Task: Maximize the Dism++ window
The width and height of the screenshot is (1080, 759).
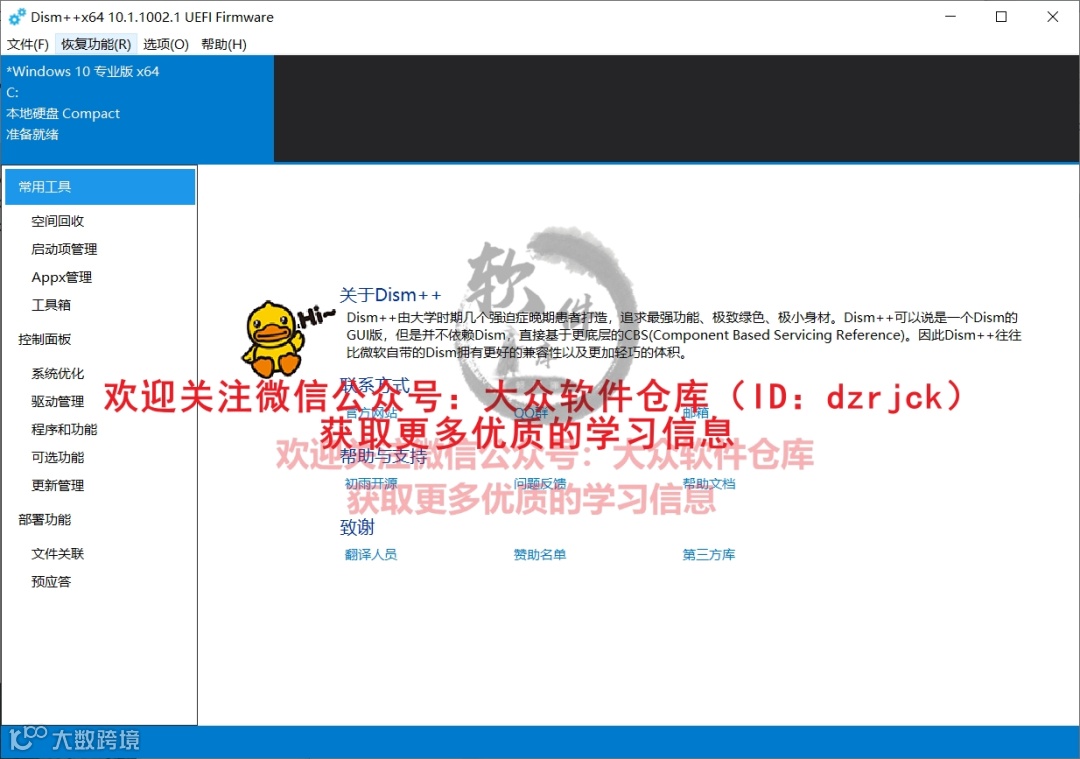Action: [1001, 17]
